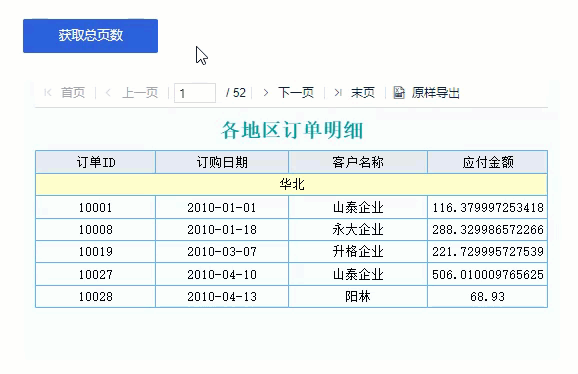Click the export document icon
Image resolution: width=578 pixels, height=374 pixels.
[x=399, y=92]
